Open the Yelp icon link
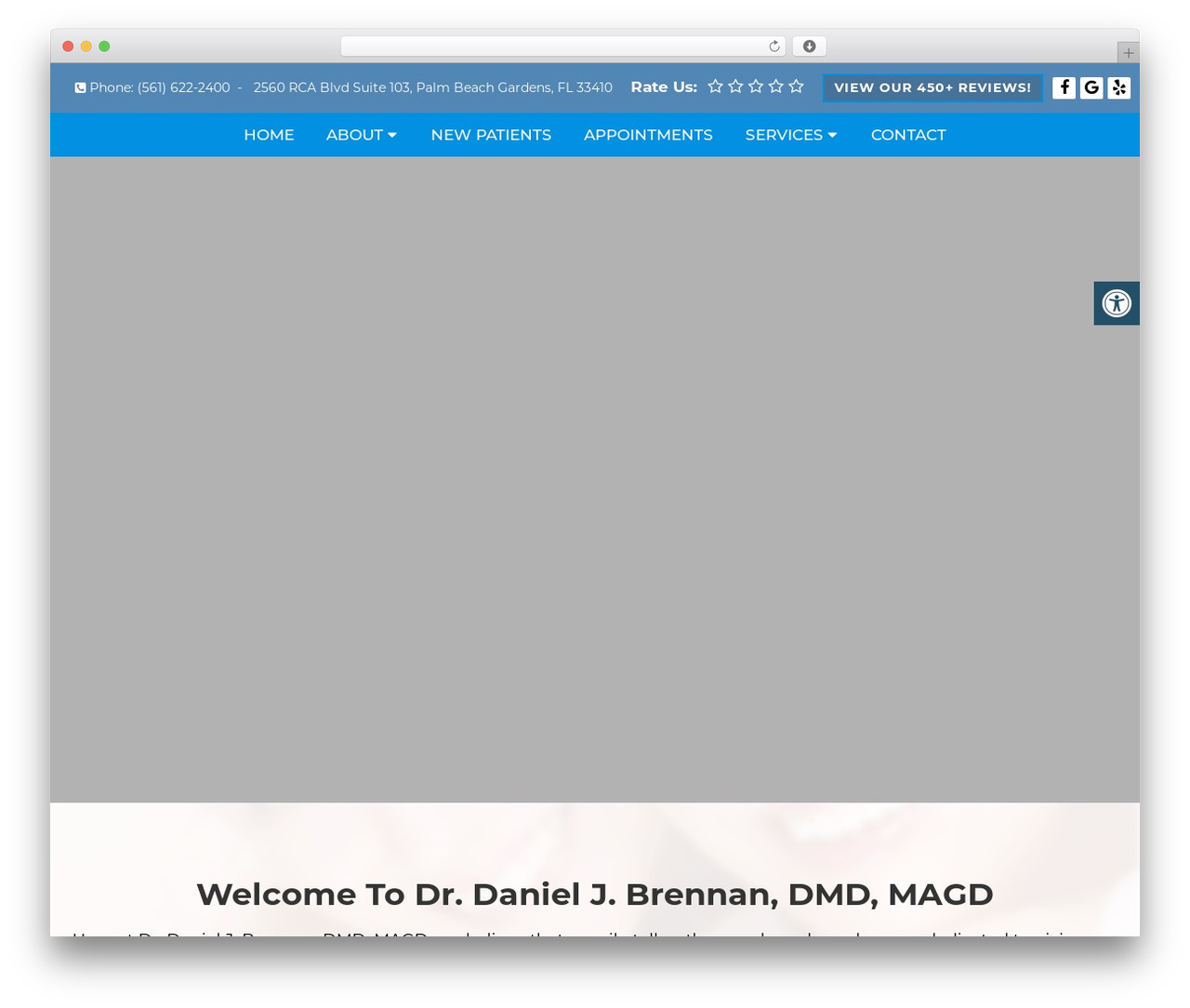1190x1008 pixels. click(x=1119, y=87)
